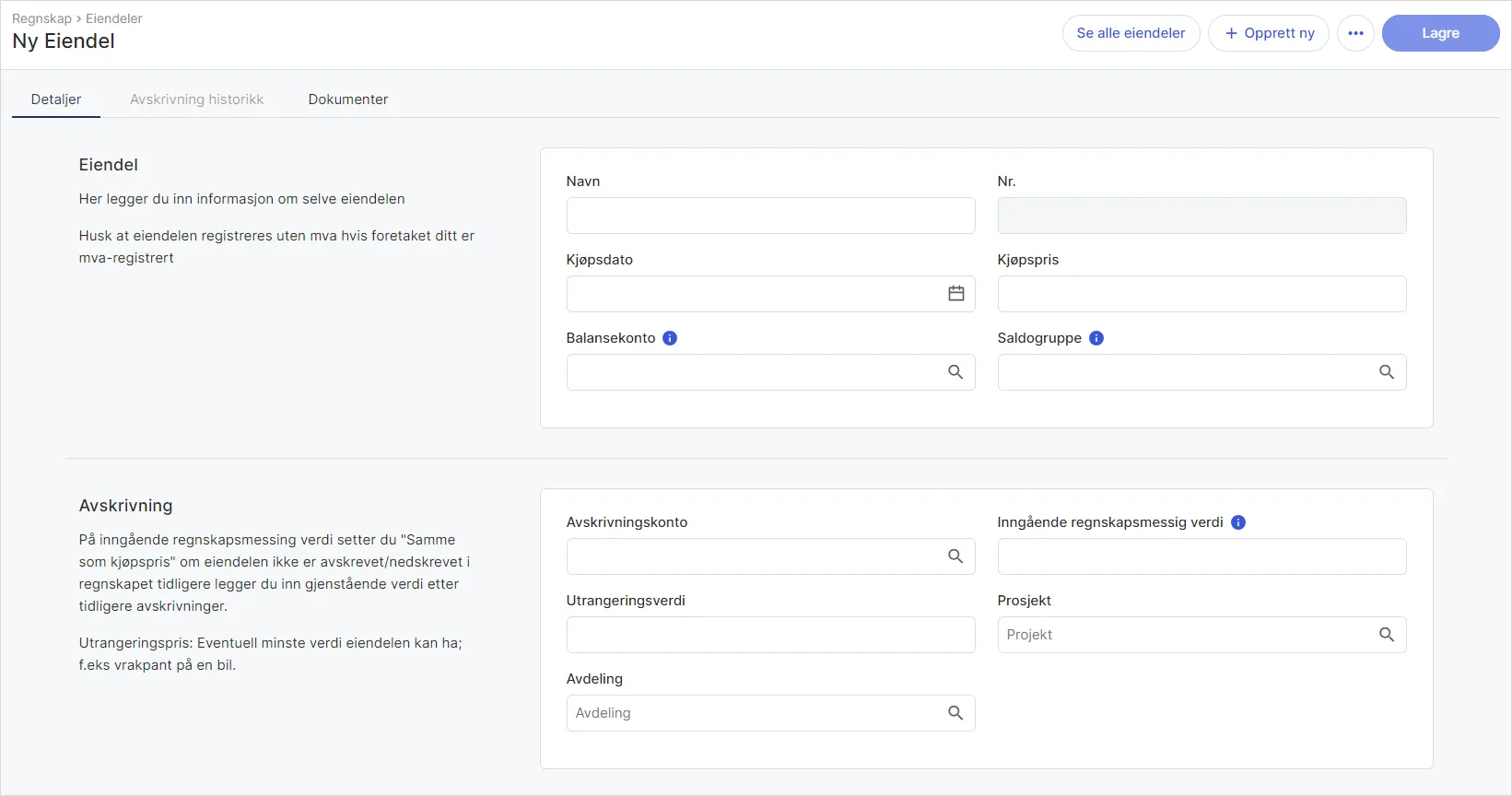Select the Detaljer tab

(x=56, y=99)
